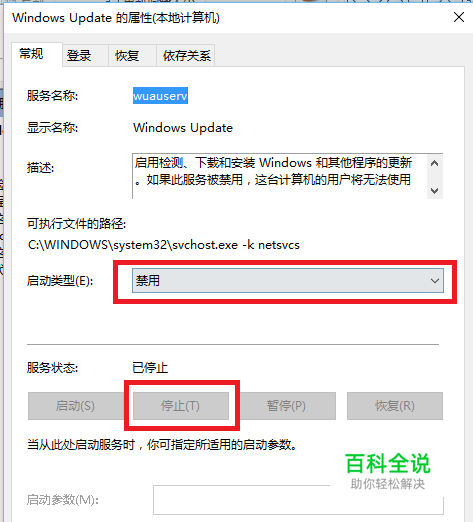Click the 恢复(R) button
The width and height of the screenshot is (473, 522).
(x=395, y=406)
